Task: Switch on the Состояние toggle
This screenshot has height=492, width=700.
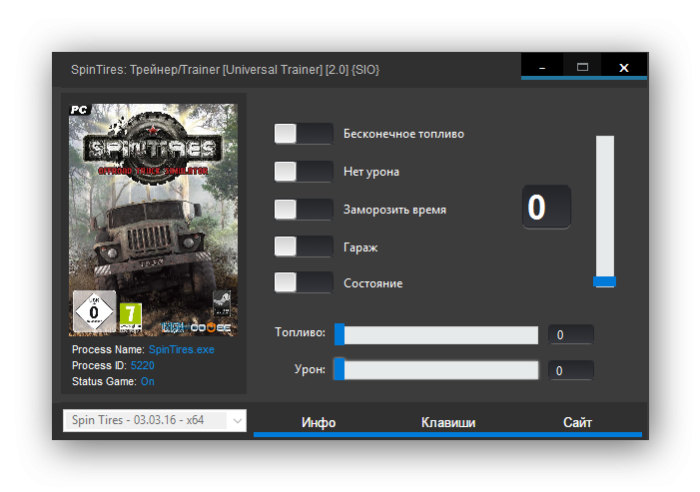Action: pos(304,283)
